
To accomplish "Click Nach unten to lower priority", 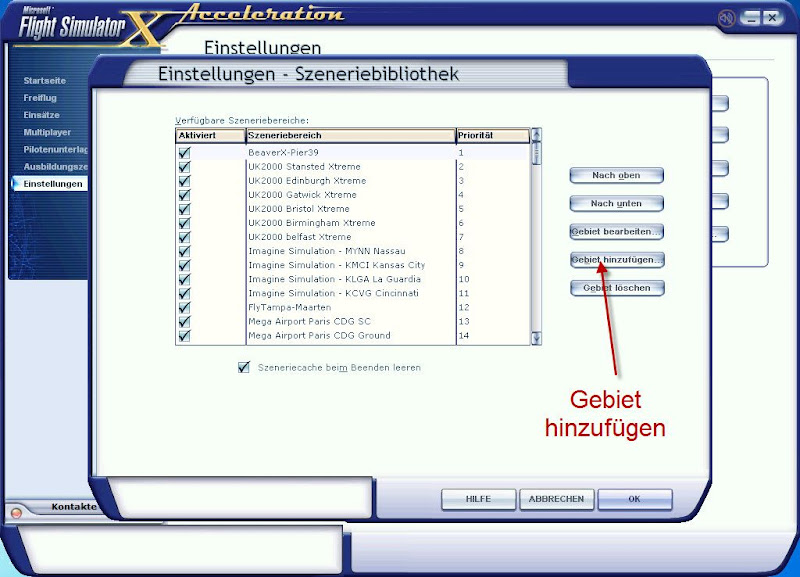I will tap(616, 203).
